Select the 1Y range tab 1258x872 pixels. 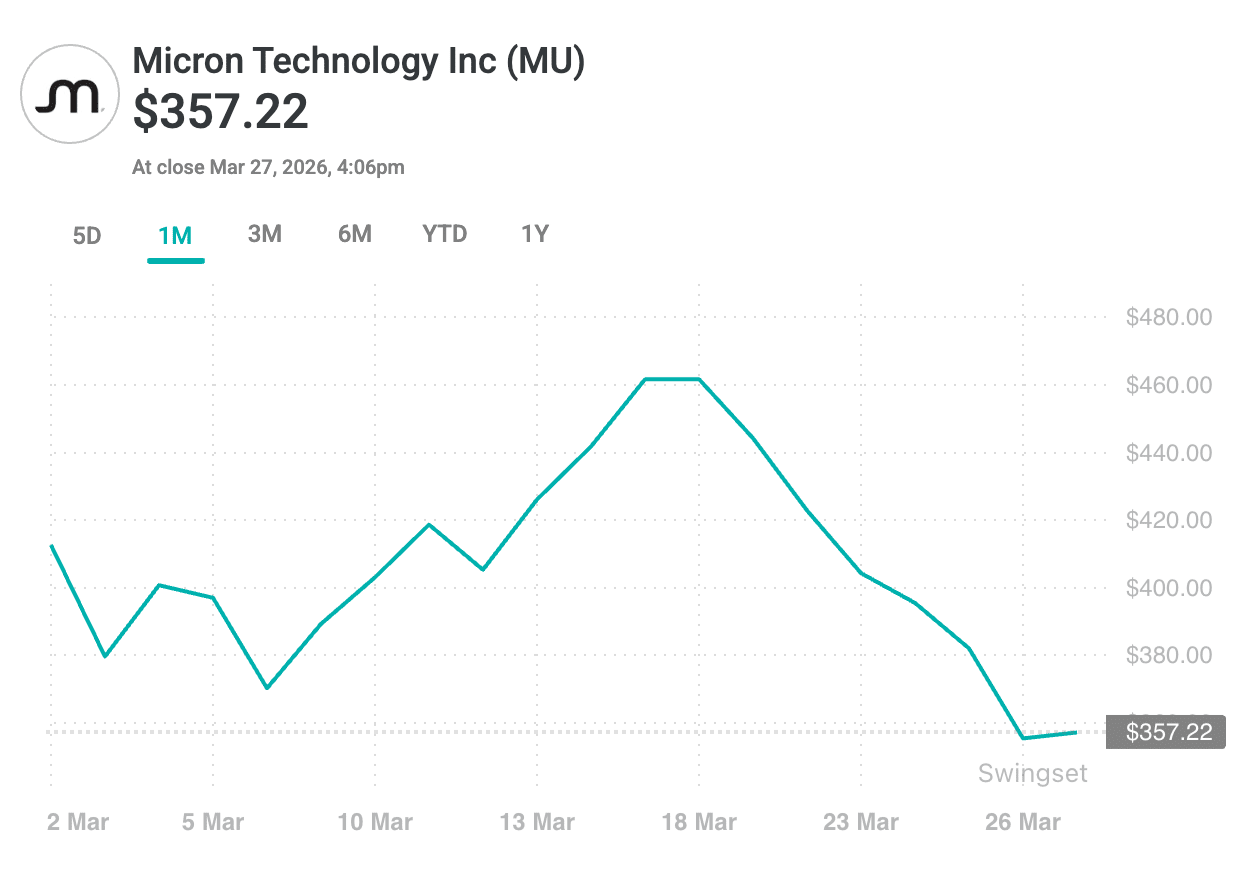click(x=535, y=234)
